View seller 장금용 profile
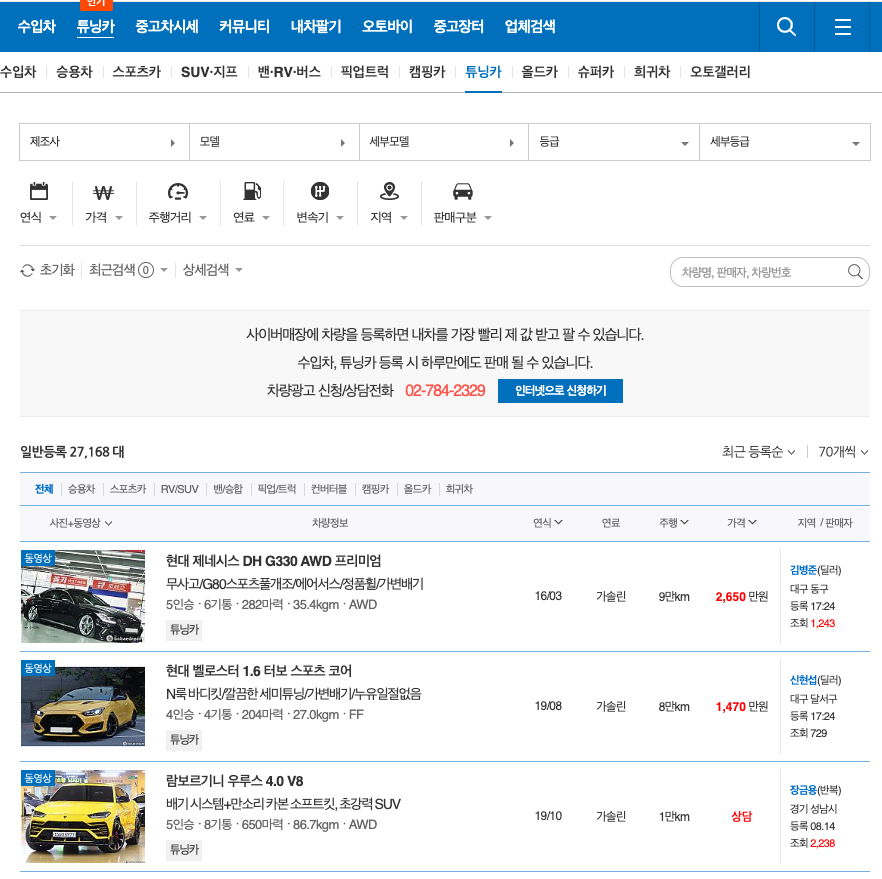Screen dimensions: 882x879 [803, 790]
